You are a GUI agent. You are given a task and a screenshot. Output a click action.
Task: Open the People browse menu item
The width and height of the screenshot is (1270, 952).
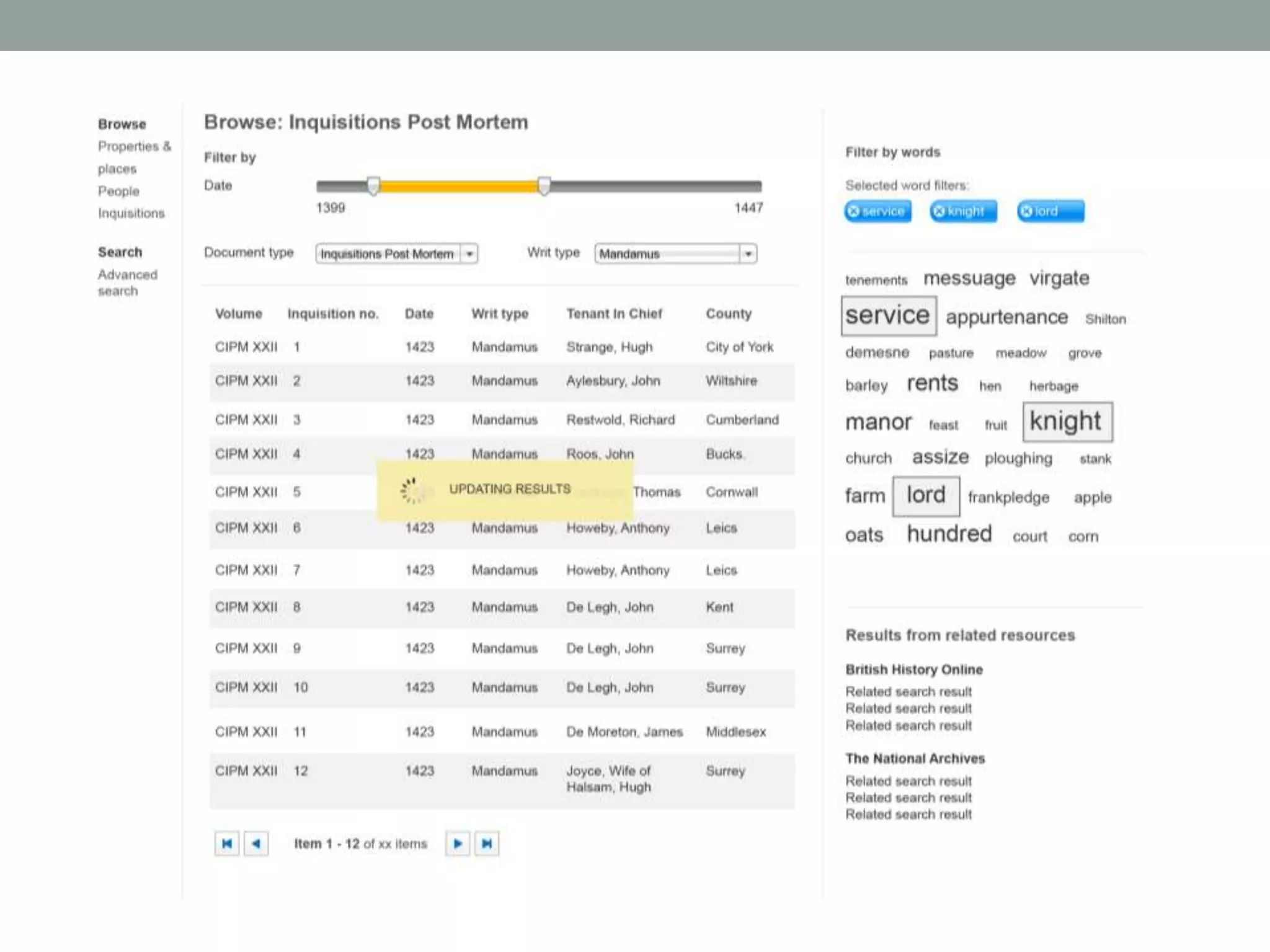pos(118,191)
